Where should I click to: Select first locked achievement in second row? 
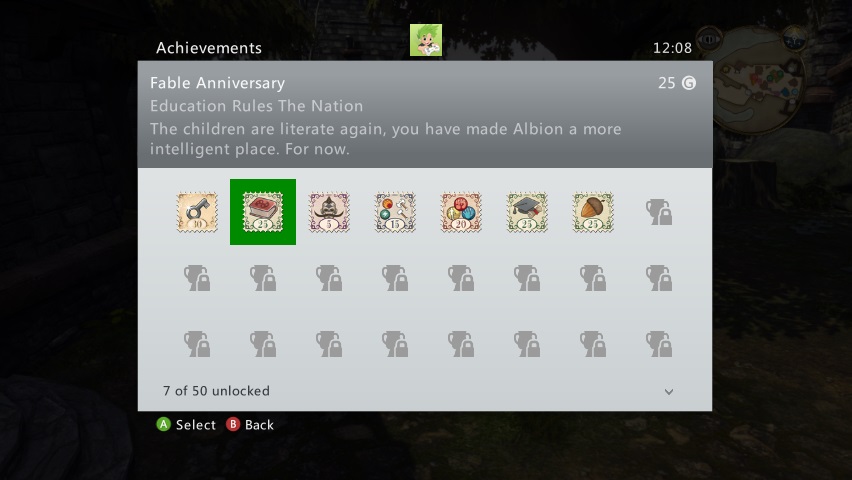(x=197, y=278)
